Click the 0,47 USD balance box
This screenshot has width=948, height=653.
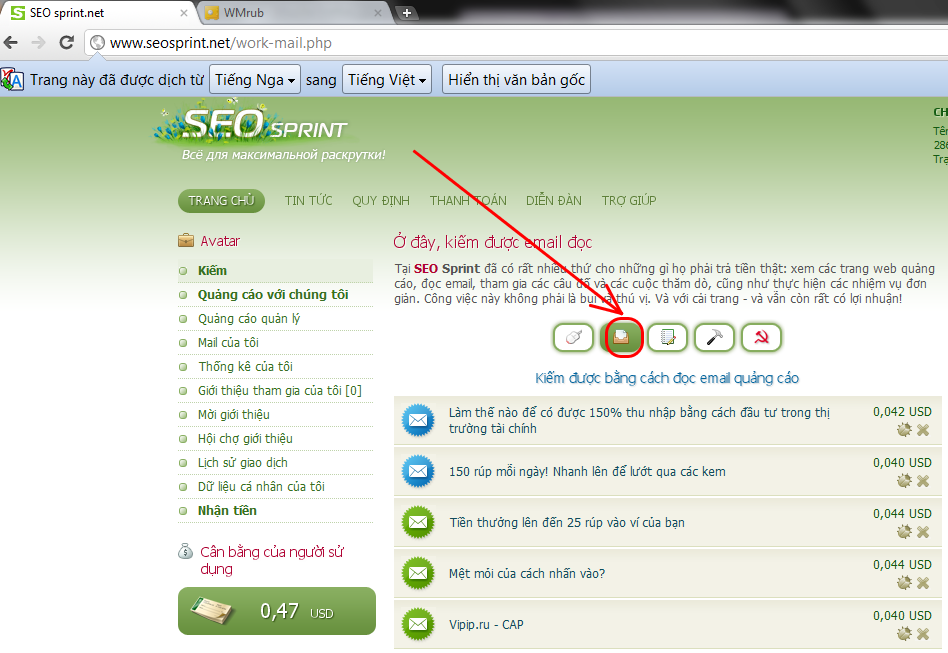point(277,611)
